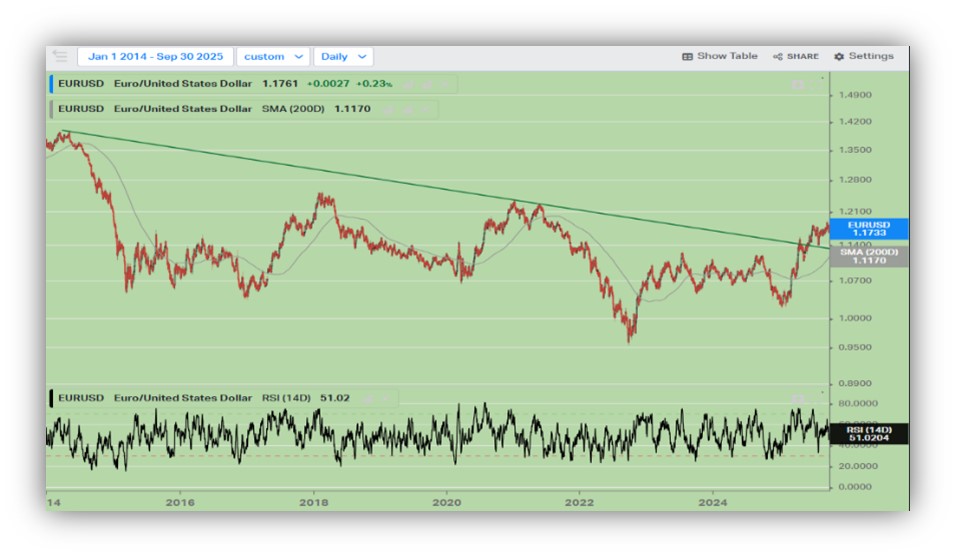This screenshot has width=956, height=557.
Task: Click the Show Table text label
Action: point(727,57)
